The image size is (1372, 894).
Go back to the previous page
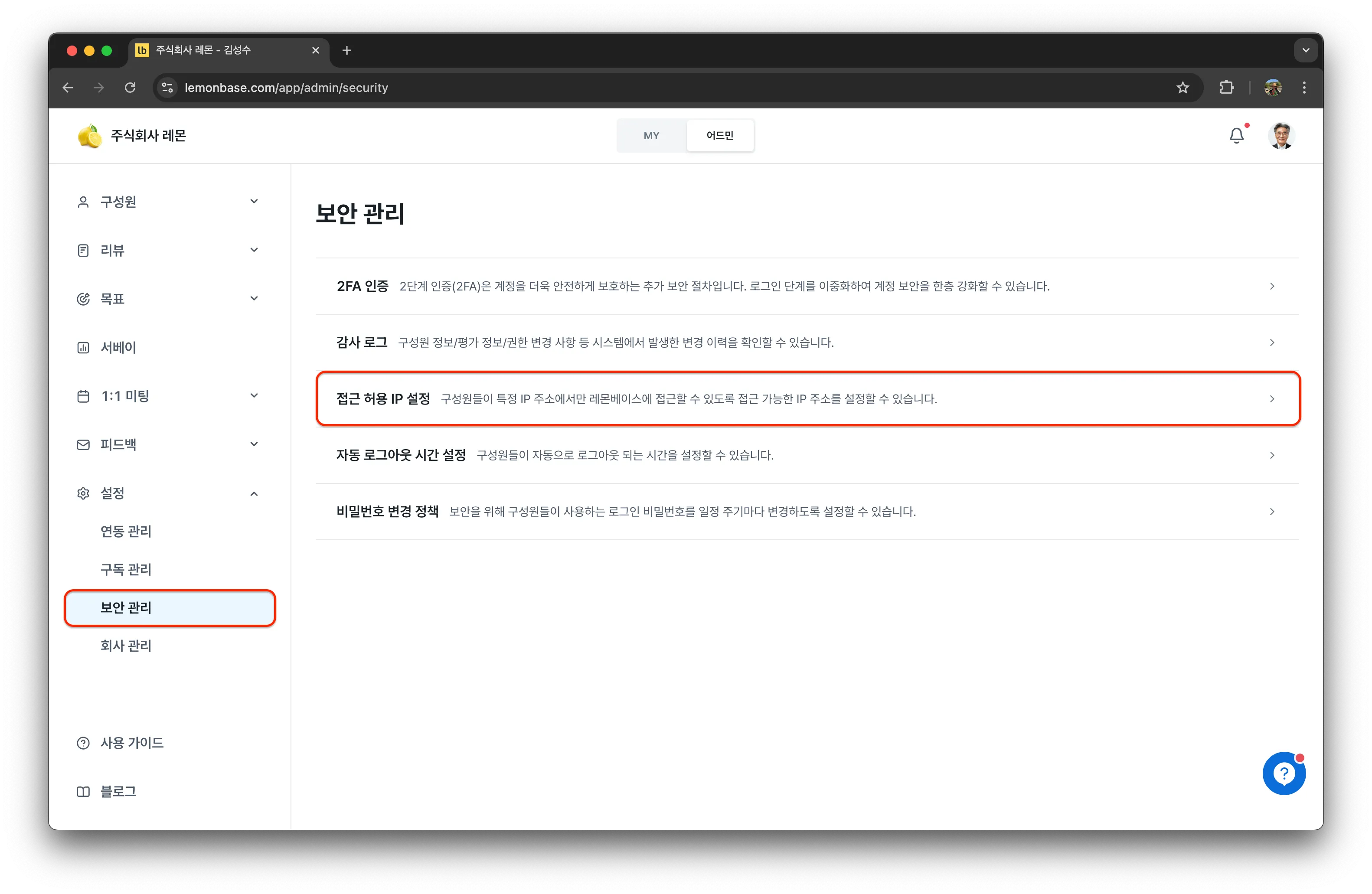tap(68, 88)
